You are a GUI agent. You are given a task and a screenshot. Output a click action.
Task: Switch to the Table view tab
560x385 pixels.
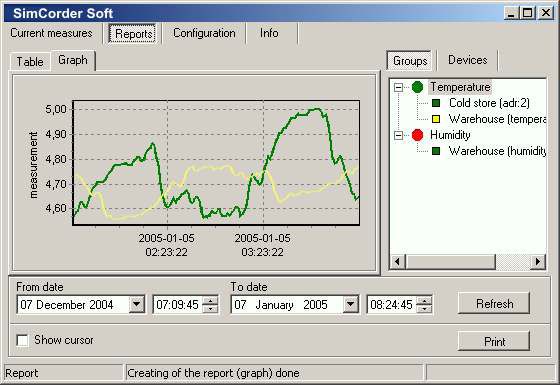[x=30, y=62]
